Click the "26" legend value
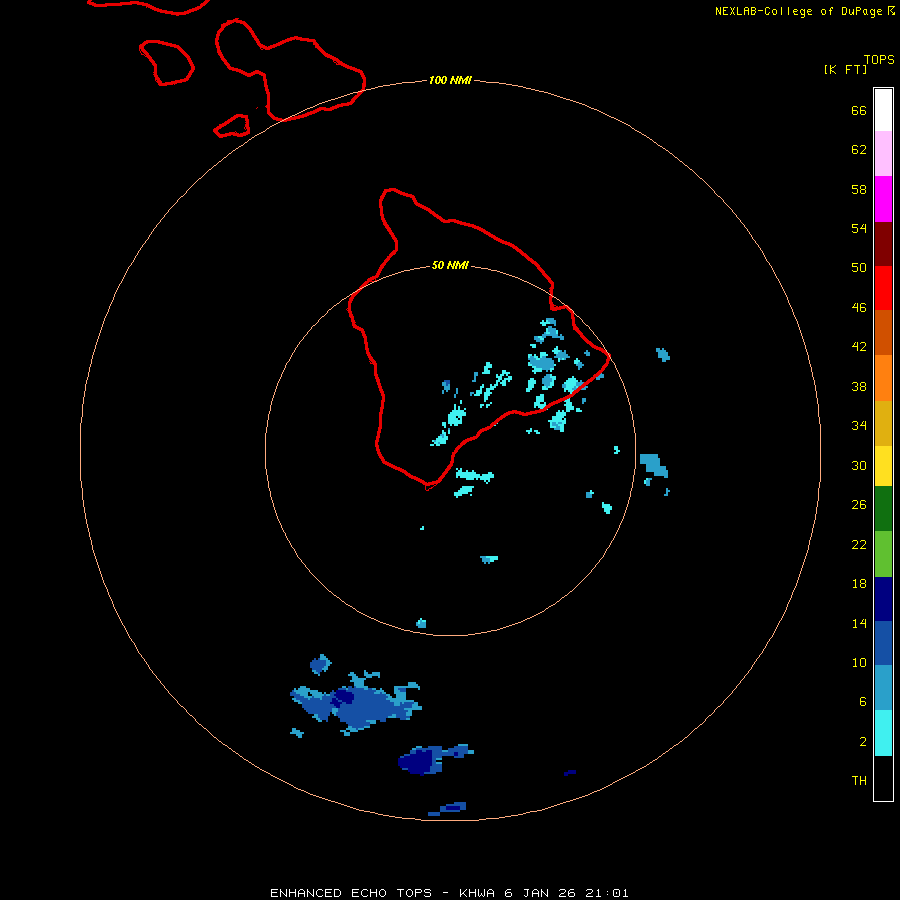The image size is (900, 900). (859, 505)
